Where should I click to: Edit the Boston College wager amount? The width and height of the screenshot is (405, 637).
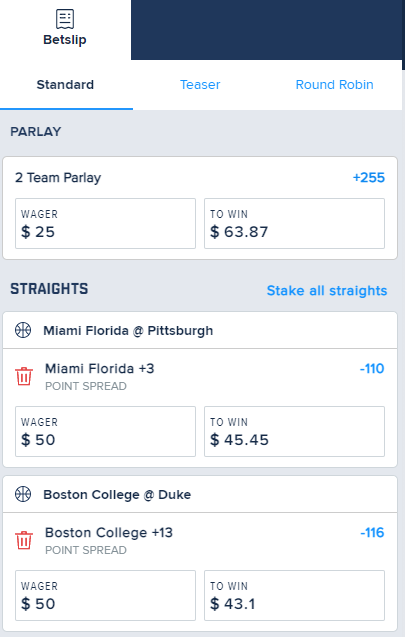[x=105, y=596]
